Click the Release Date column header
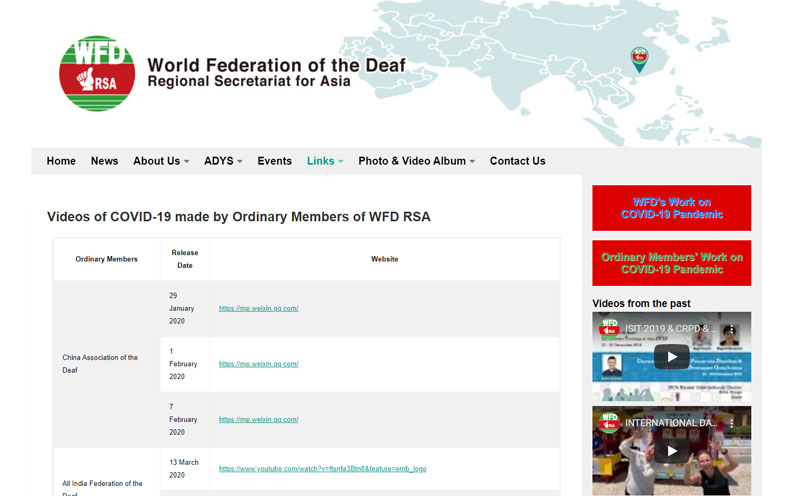800x496 pixels. tap(185, 259)
